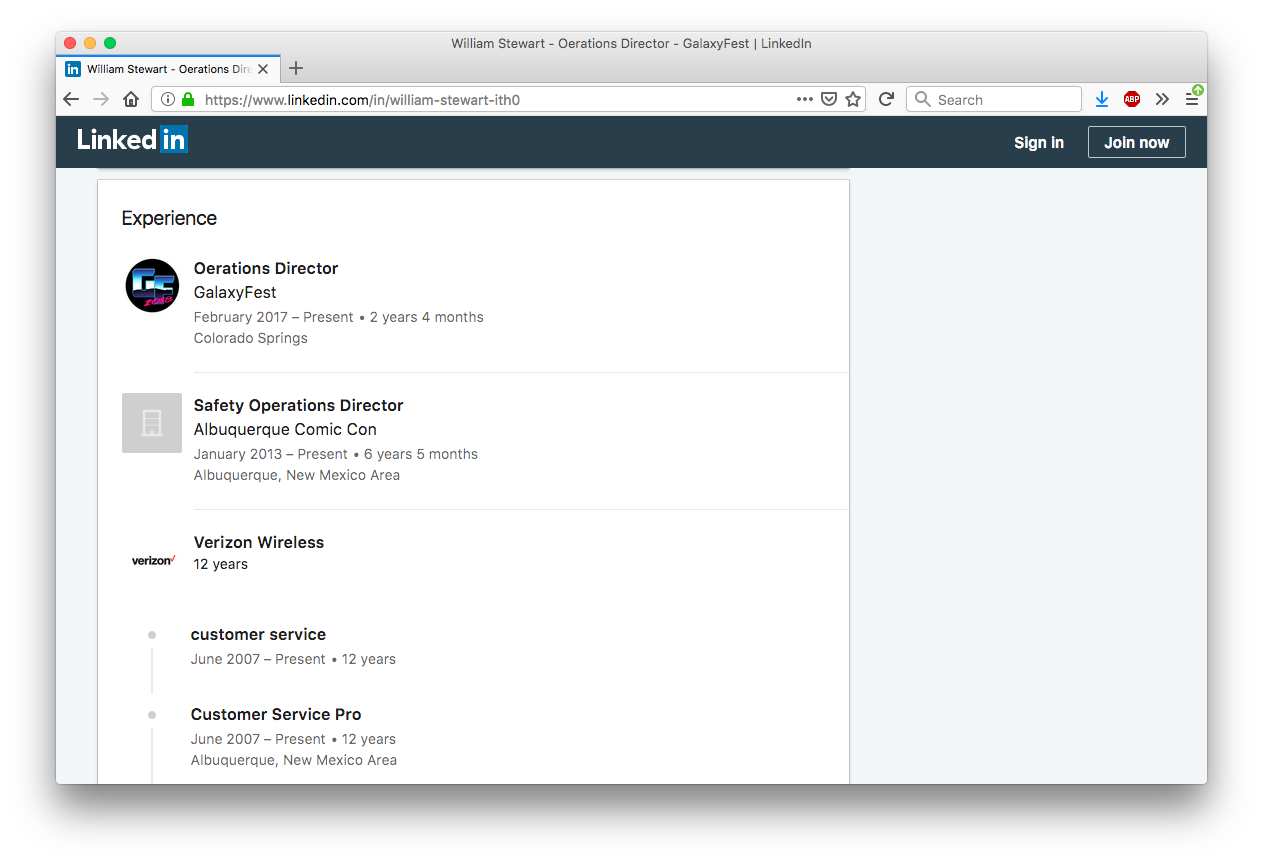Expand the toolbar overflow chevron
The width and height of the screenshot is (1263, 864).
point(1162,99)
